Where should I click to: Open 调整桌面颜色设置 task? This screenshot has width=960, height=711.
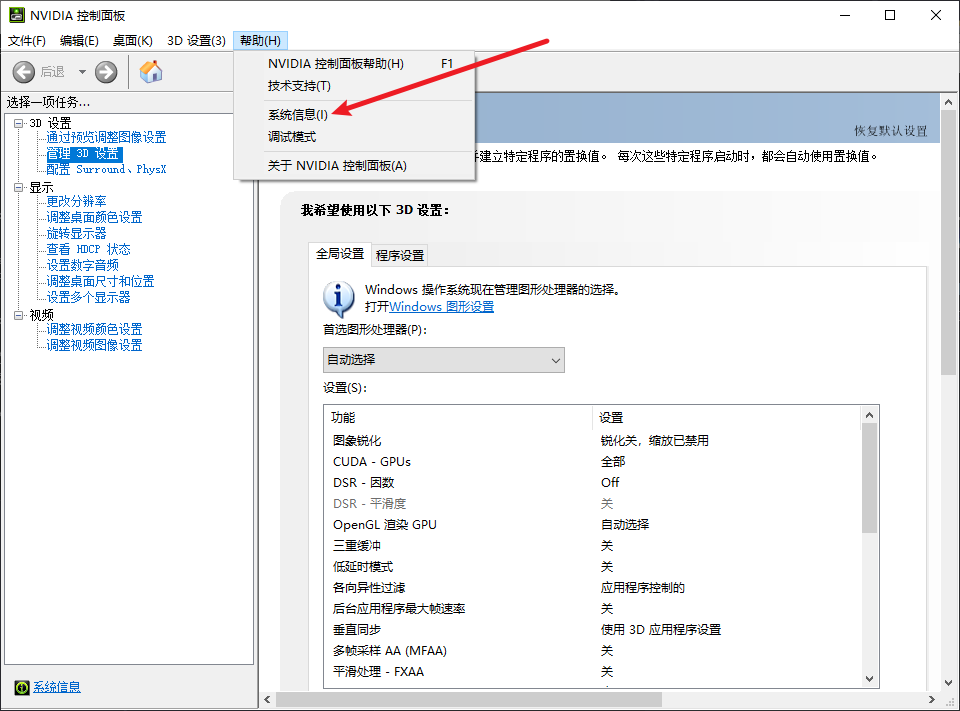(x=94, y=217)
